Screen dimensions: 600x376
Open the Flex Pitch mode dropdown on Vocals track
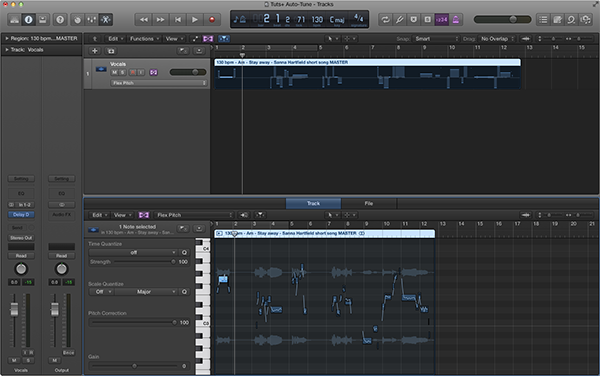[159, 83]
